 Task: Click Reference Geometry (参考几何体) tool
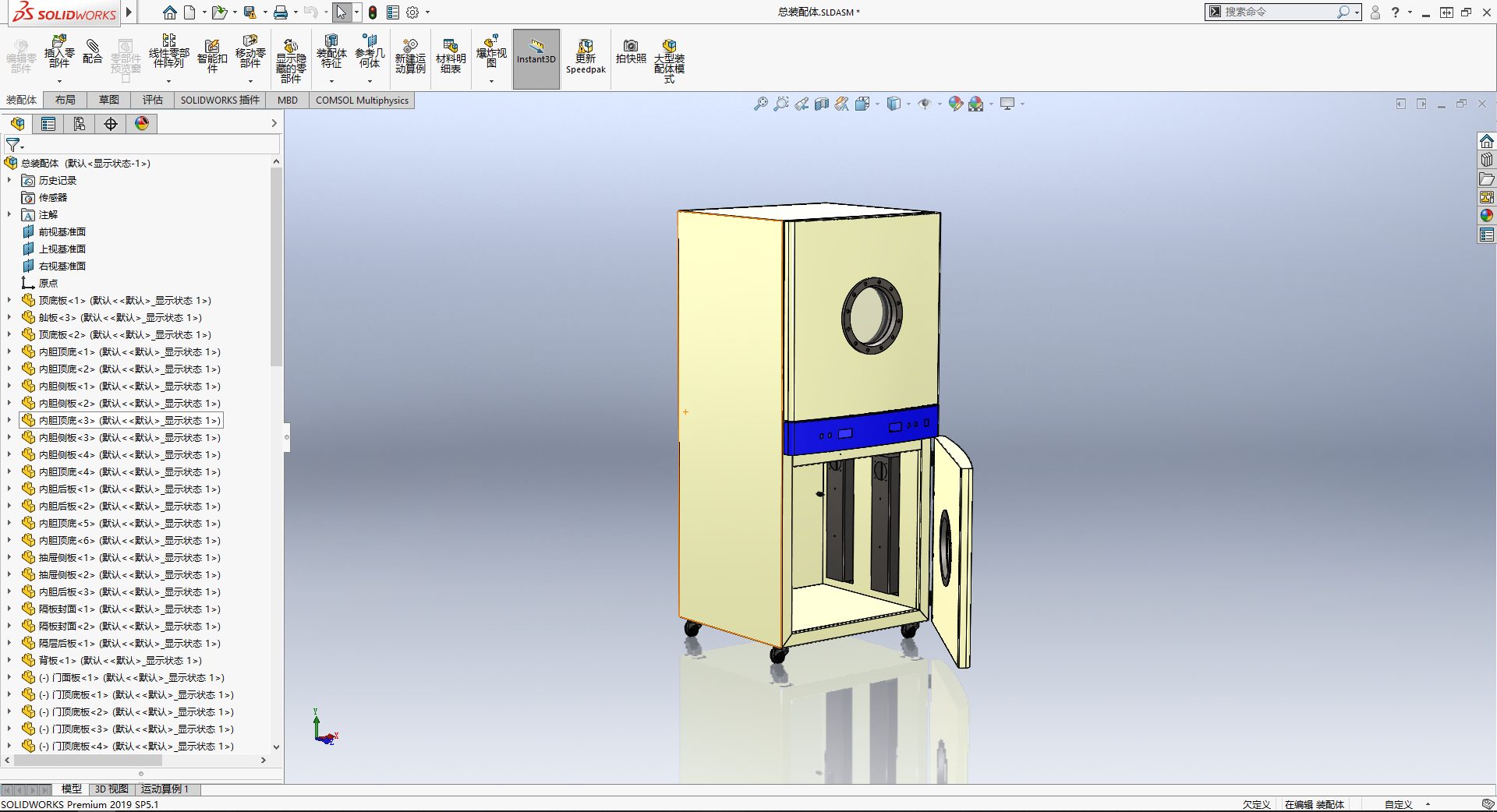(x=370, y=51)
